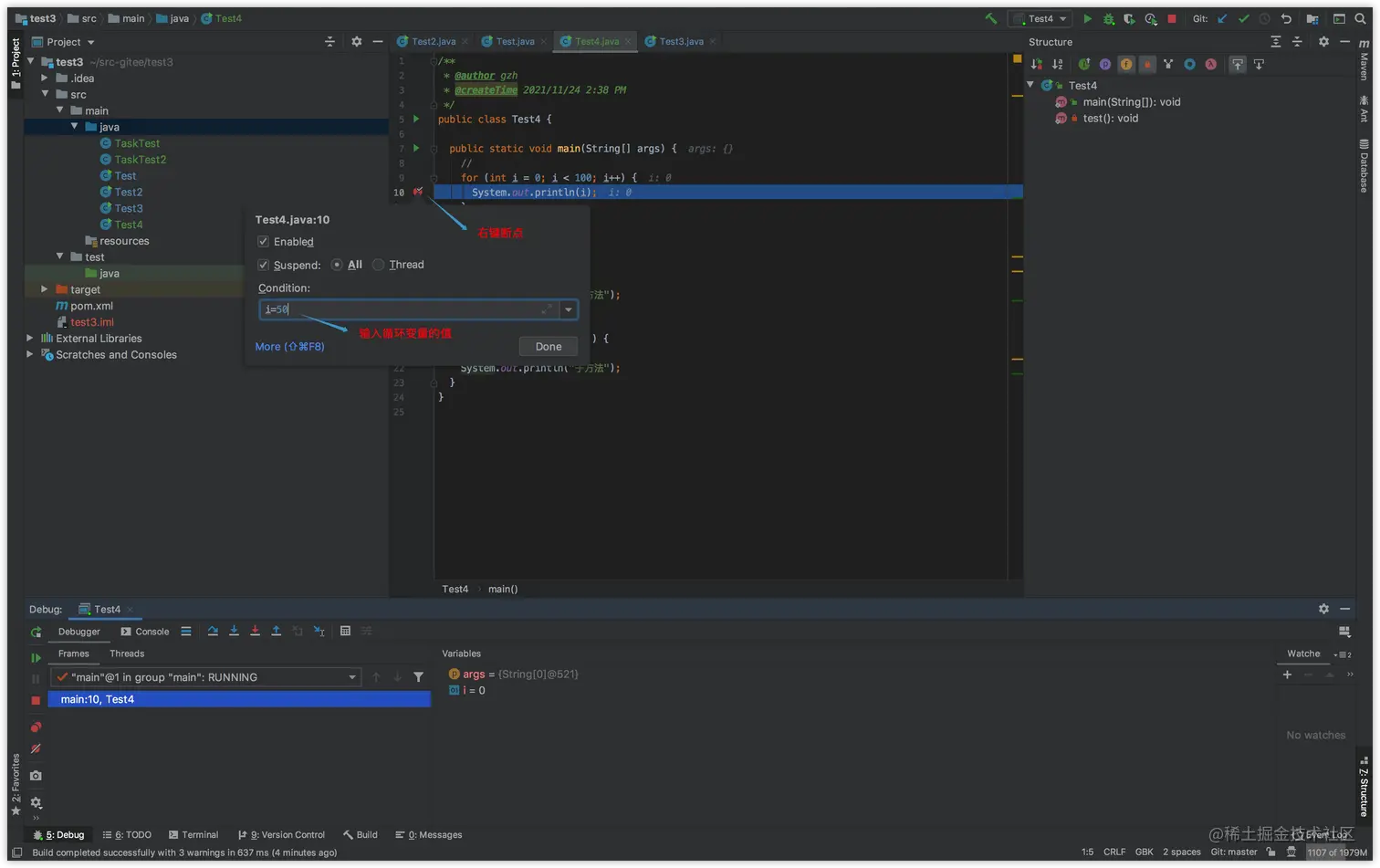Viewport: 1380px width, 868px height.
Task: View breakpoints with double red circle icon
Action: click(36, 727)
